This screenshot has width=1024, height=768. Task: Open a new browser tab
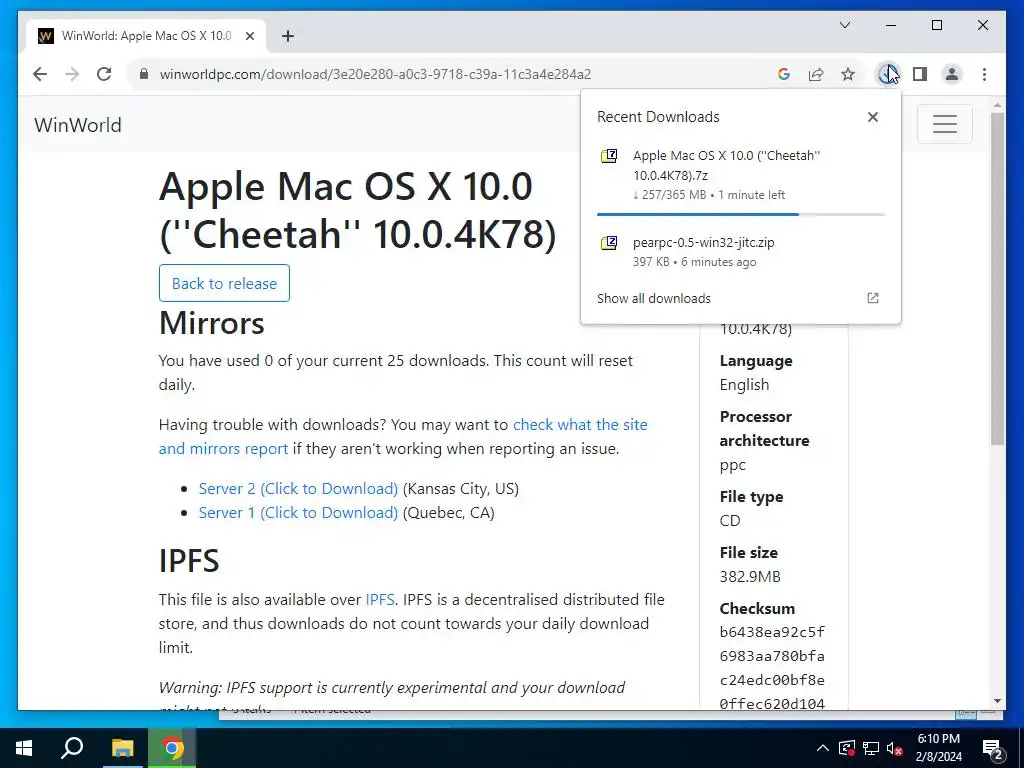click(x=287, y=36)
